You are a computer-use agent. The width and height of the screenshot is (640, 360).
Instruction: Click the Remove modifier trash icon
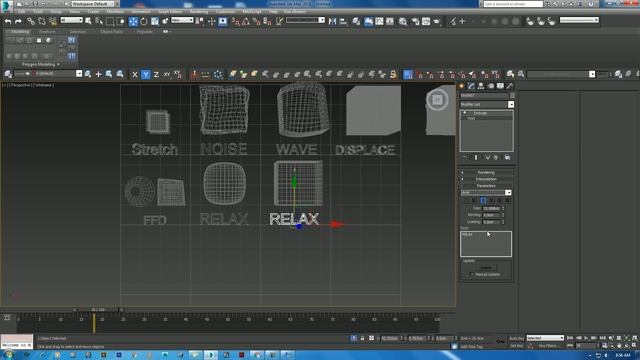[496, 157]
